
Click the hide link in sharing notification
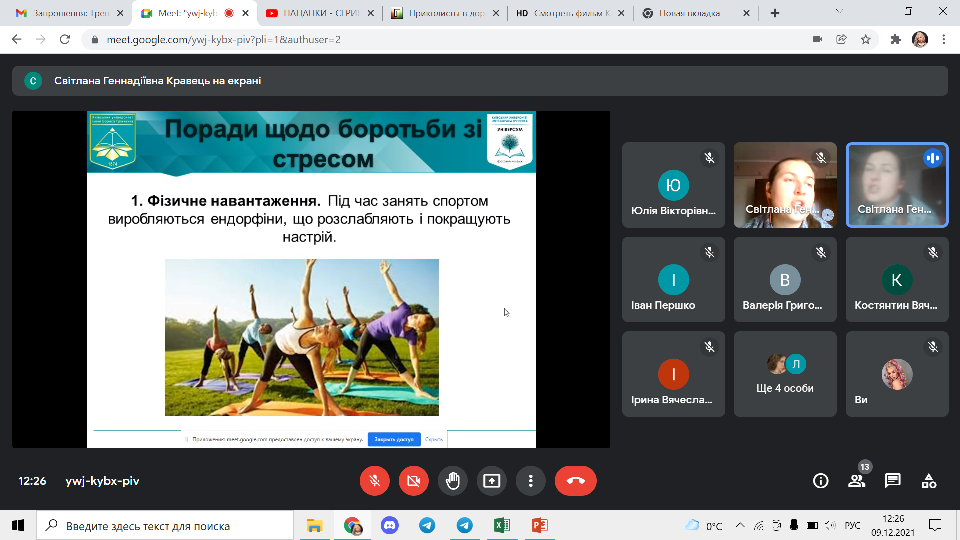434,439
